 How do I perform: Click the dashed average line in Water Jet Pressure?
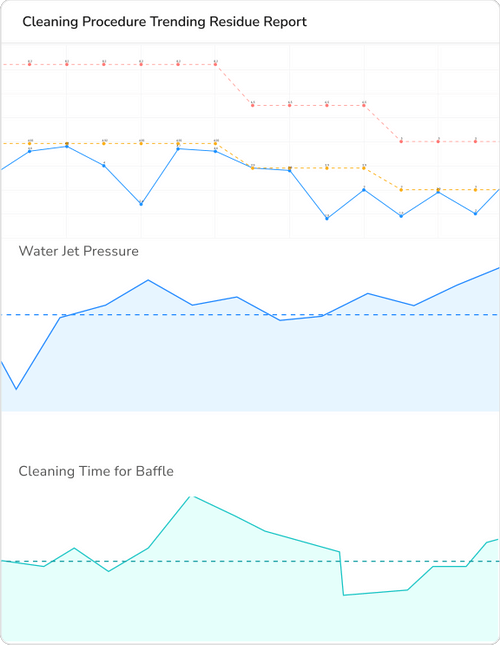click(x=250, y=315)
